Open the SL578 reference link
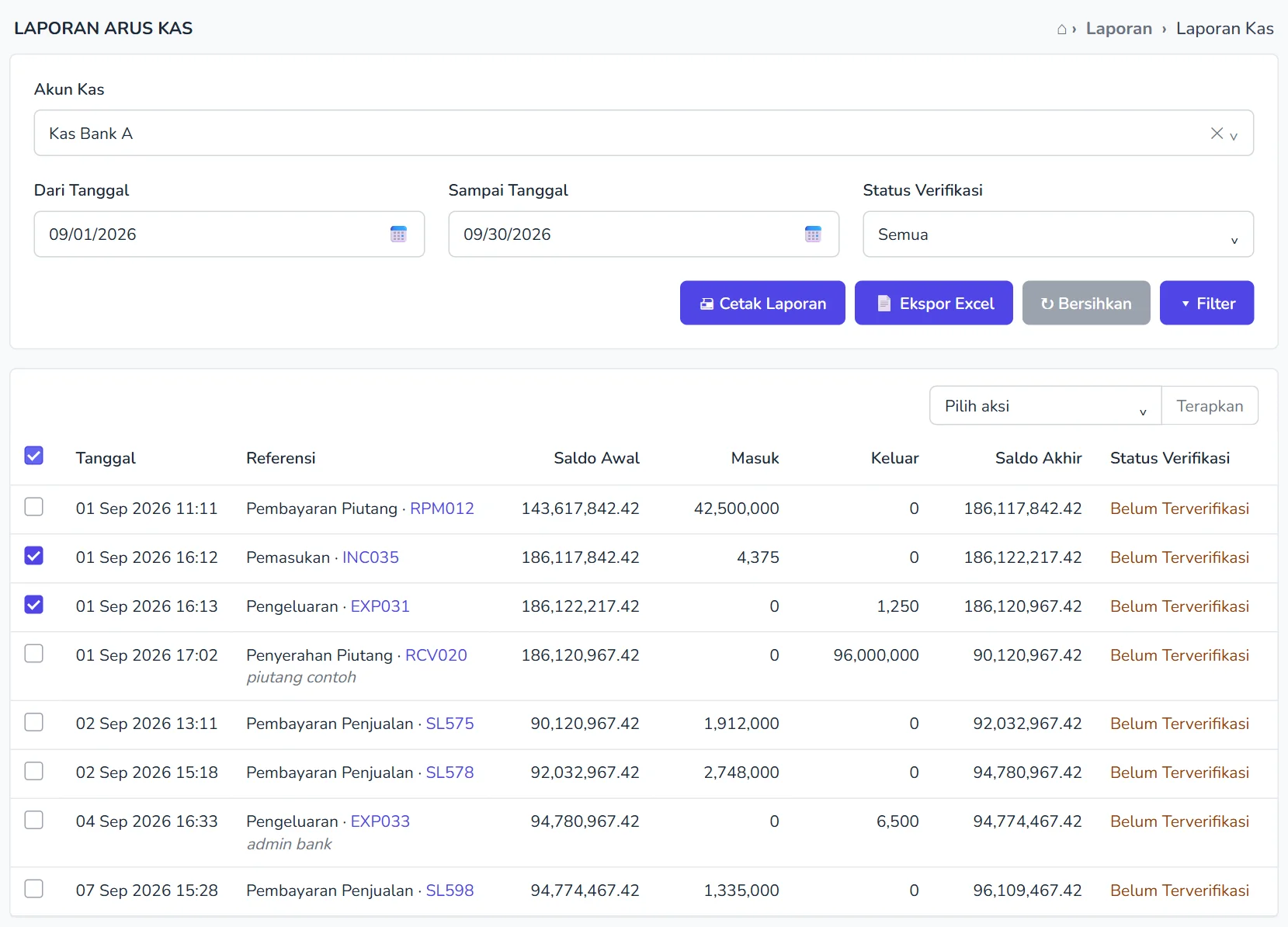Screen dimensions: 1288x927 [x=450, y=772]
